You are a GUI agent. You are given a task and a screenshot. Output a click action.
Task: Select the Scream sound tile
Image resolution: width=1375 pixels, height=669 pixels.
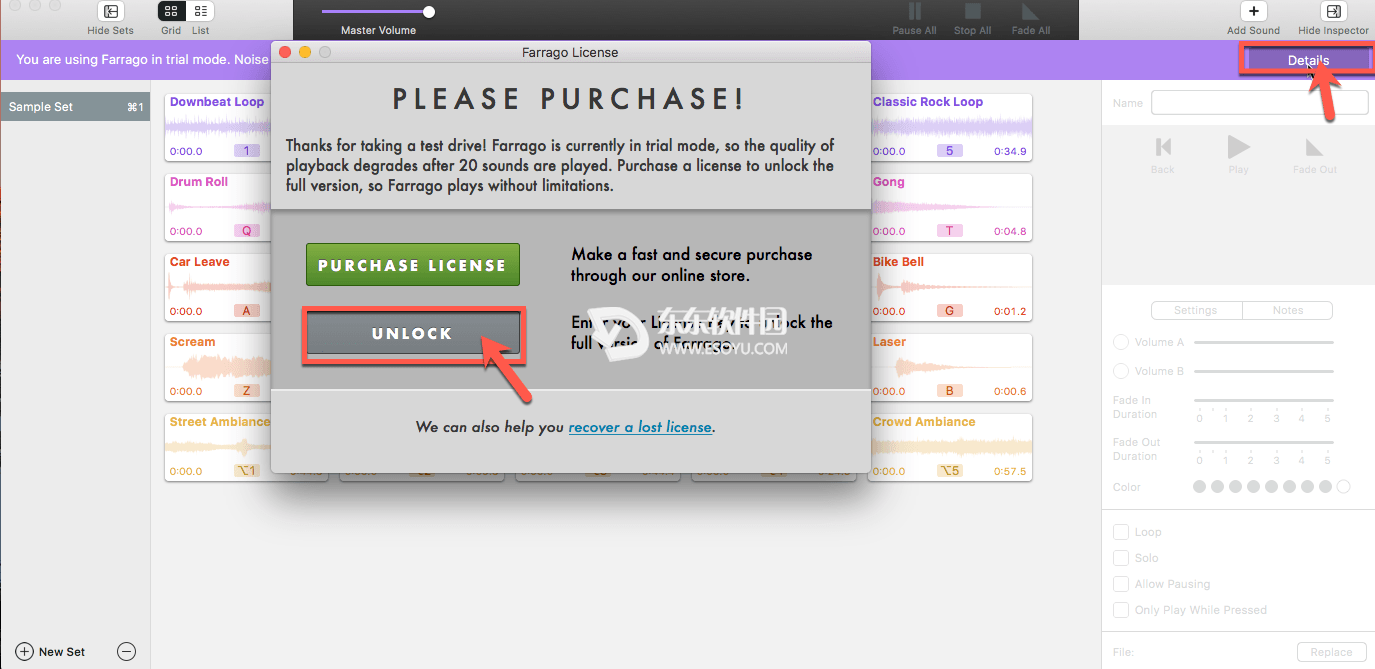pos(218,368)
